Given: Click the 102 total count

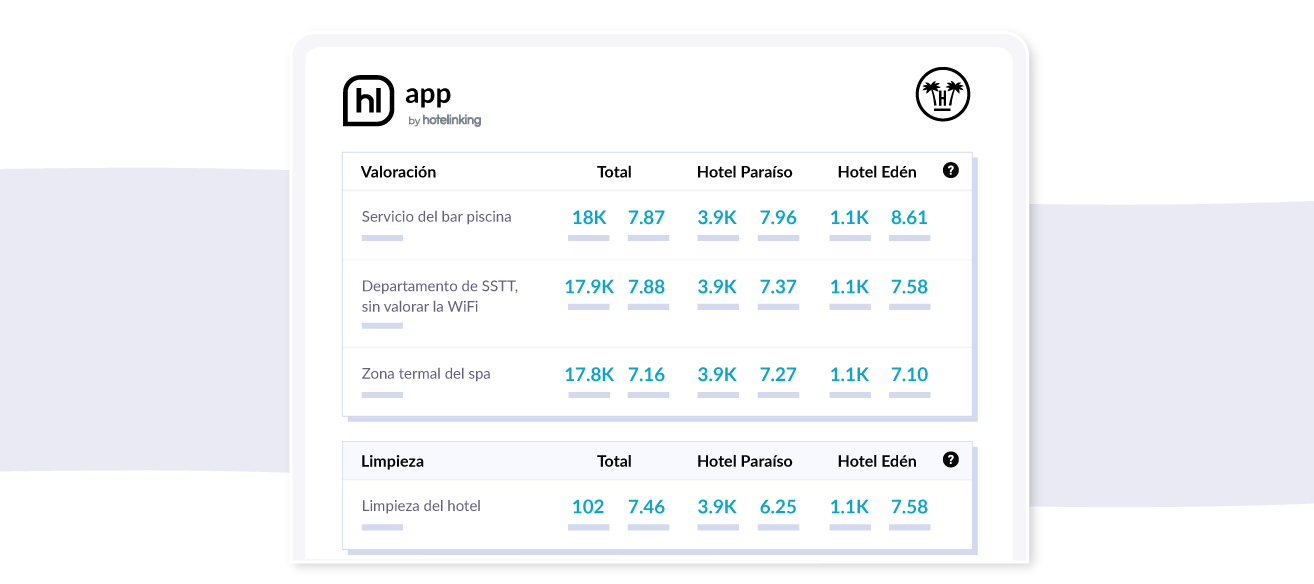Looking at the screenshot, I should click(588, 507).
